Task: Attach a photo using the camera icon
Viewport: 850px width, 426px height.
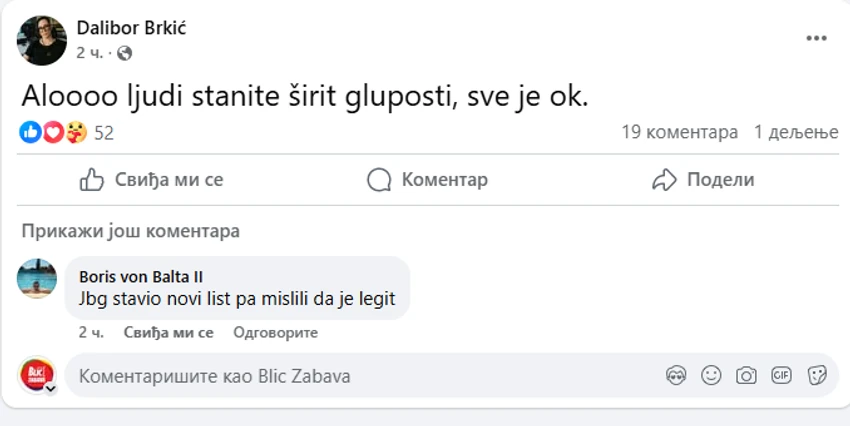Action: 746,376
